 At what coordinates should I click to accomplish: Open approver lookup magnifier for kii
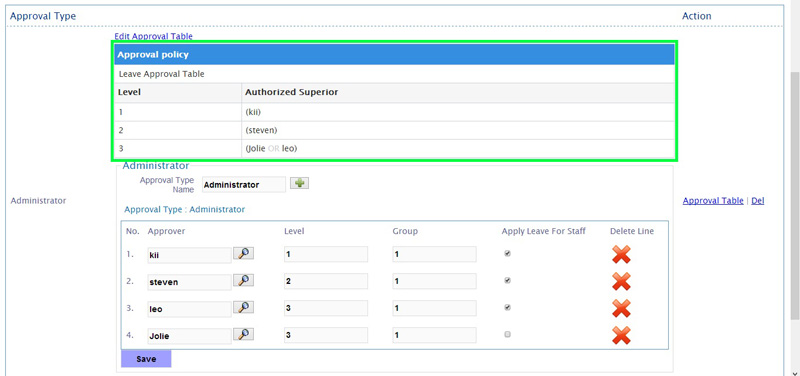click(x=243, y=253)
